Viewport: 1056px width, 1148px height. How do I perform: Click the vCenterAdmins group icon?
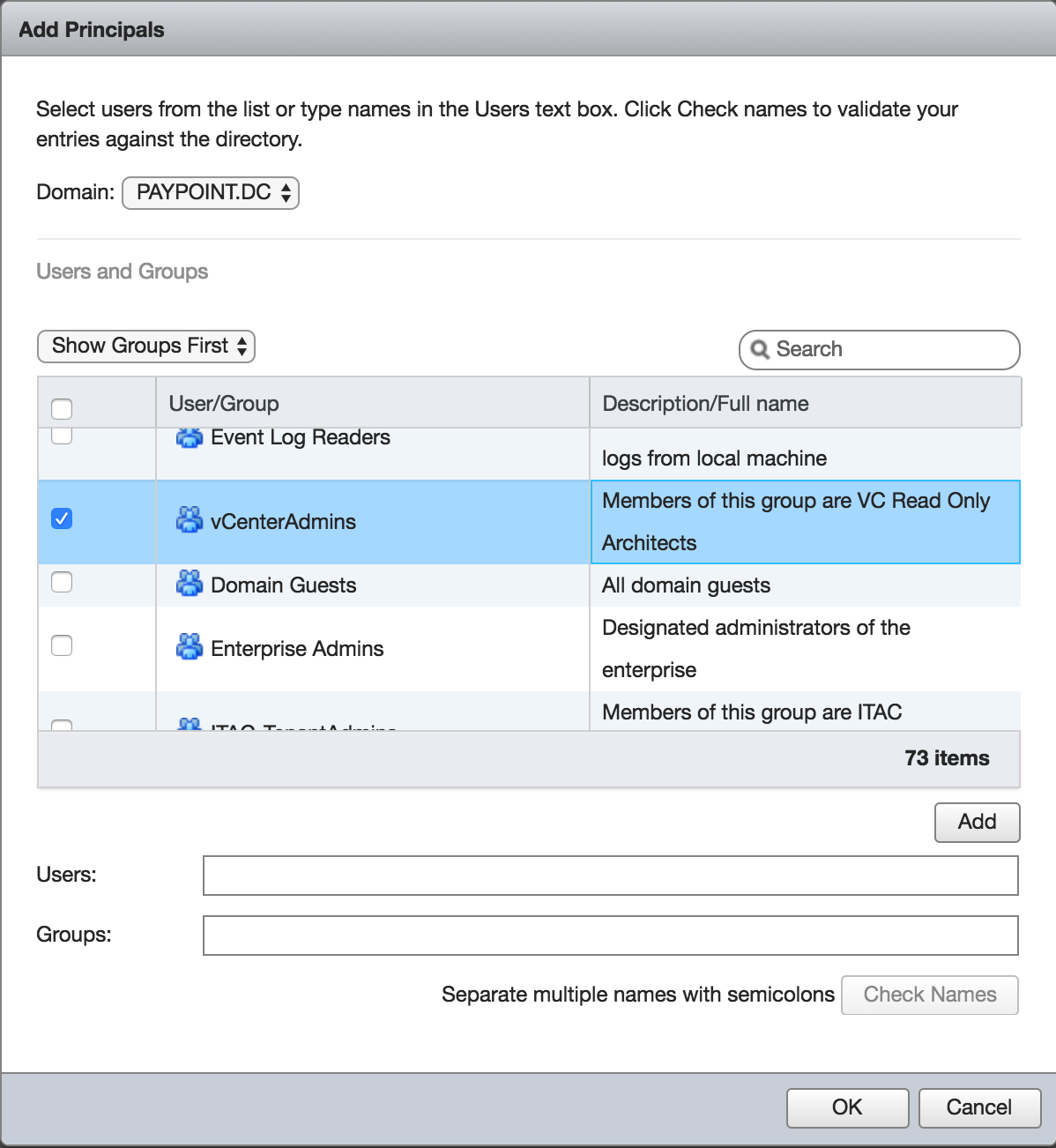pos(189,520)
